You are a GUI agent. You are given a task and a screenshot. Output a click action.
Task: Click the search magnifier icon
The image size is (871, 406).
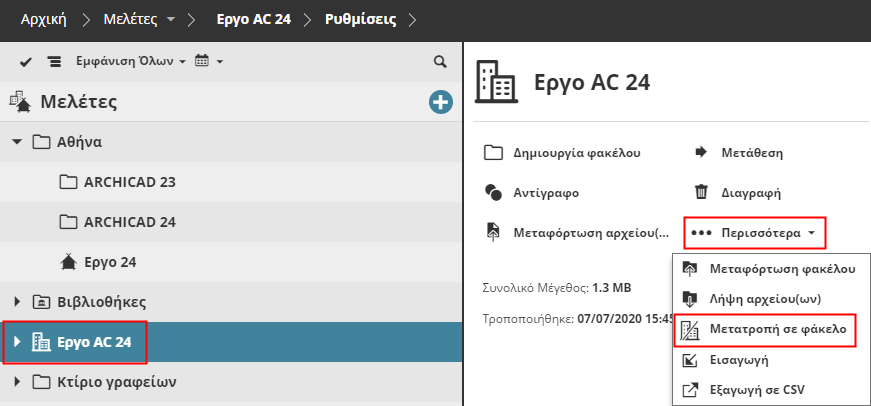[x=440, y=61]
